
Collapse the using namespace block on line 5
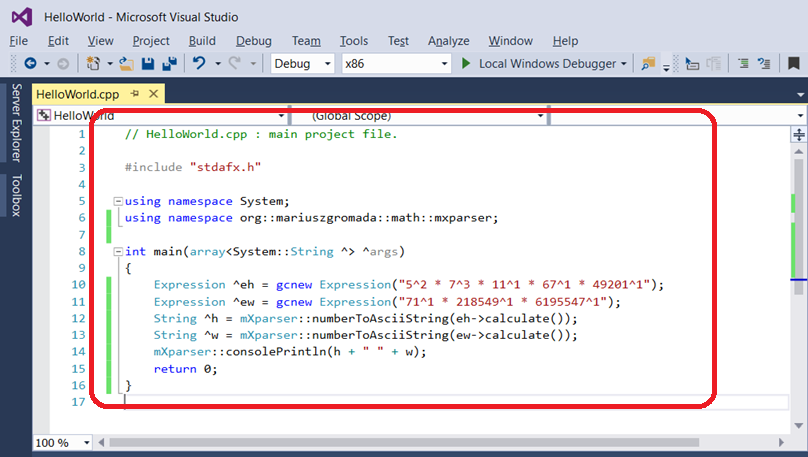118,201
